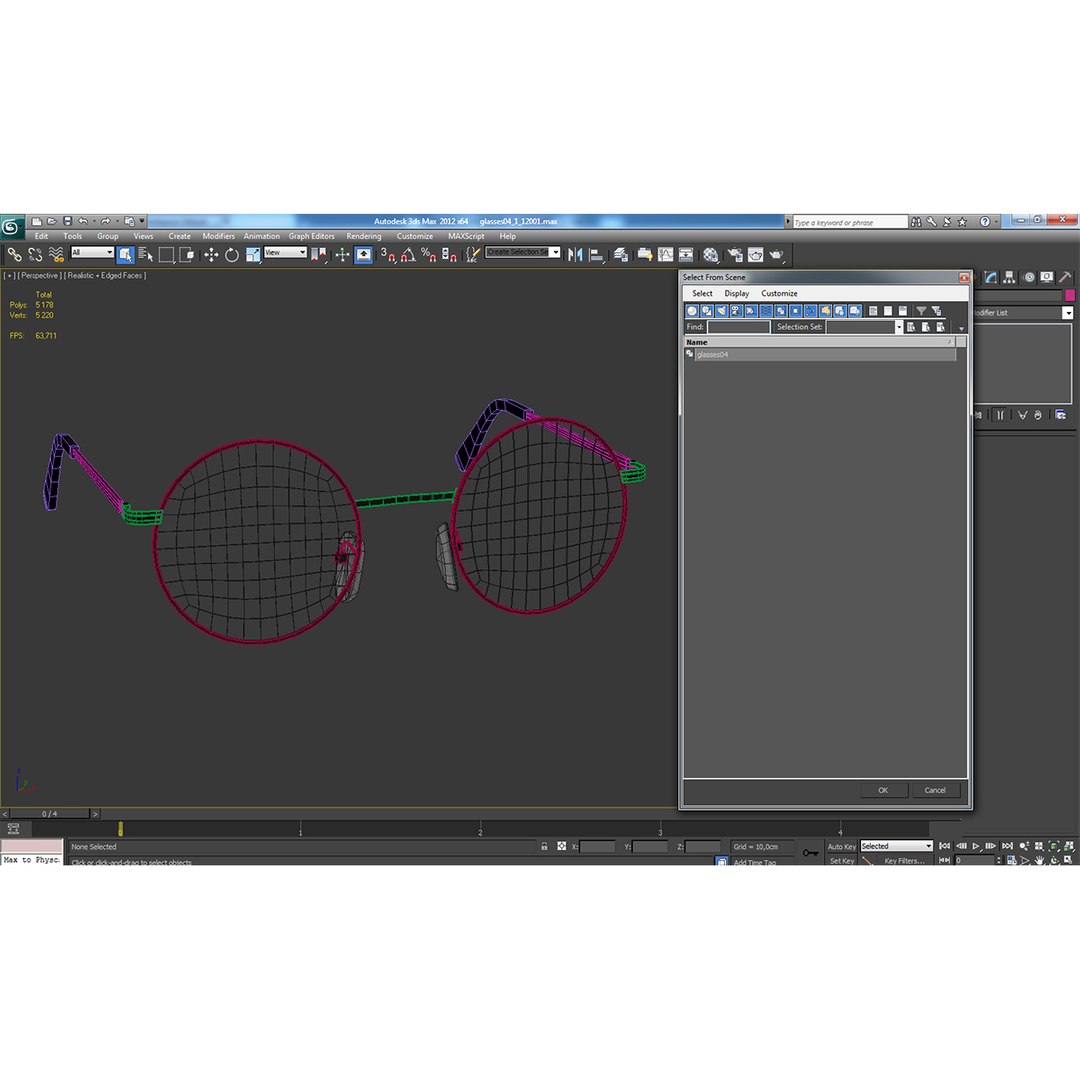Click OK in Select From Scene

pyautogui.click(x=883, y=791)
